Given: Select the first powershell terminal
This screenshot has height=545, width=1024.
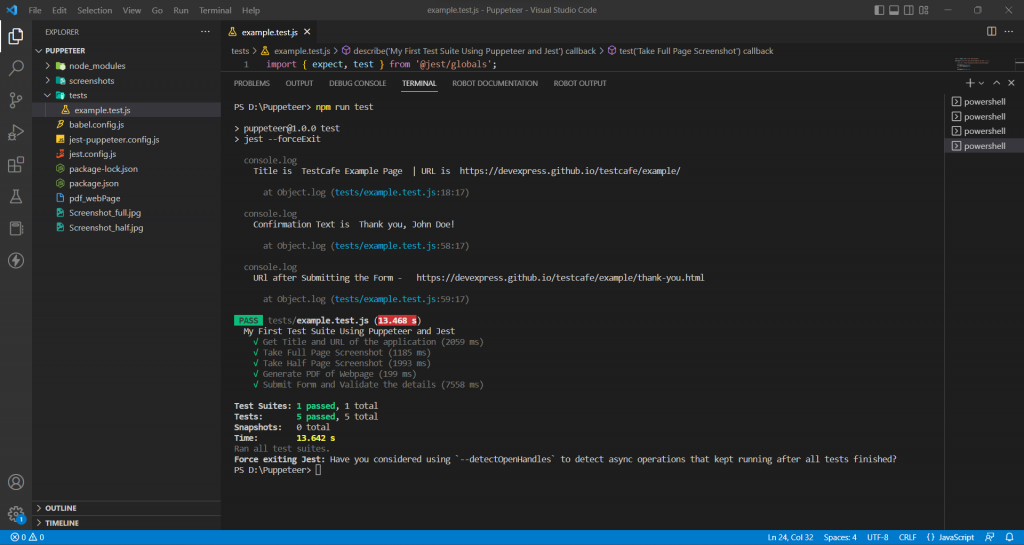Looking at the screenshot, I should 984,102.
